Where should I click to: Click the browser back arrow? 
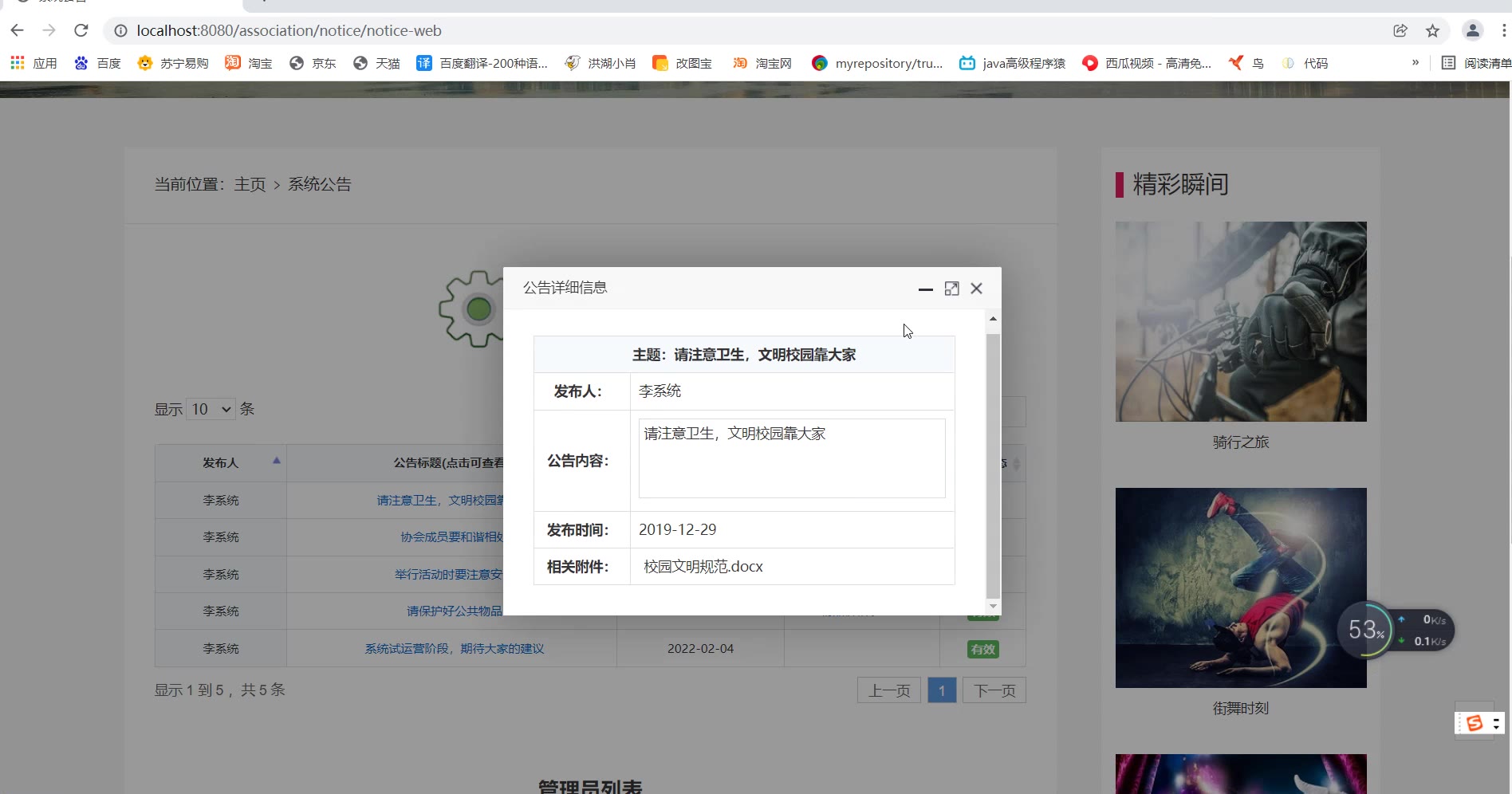click(x=18, y=30)
